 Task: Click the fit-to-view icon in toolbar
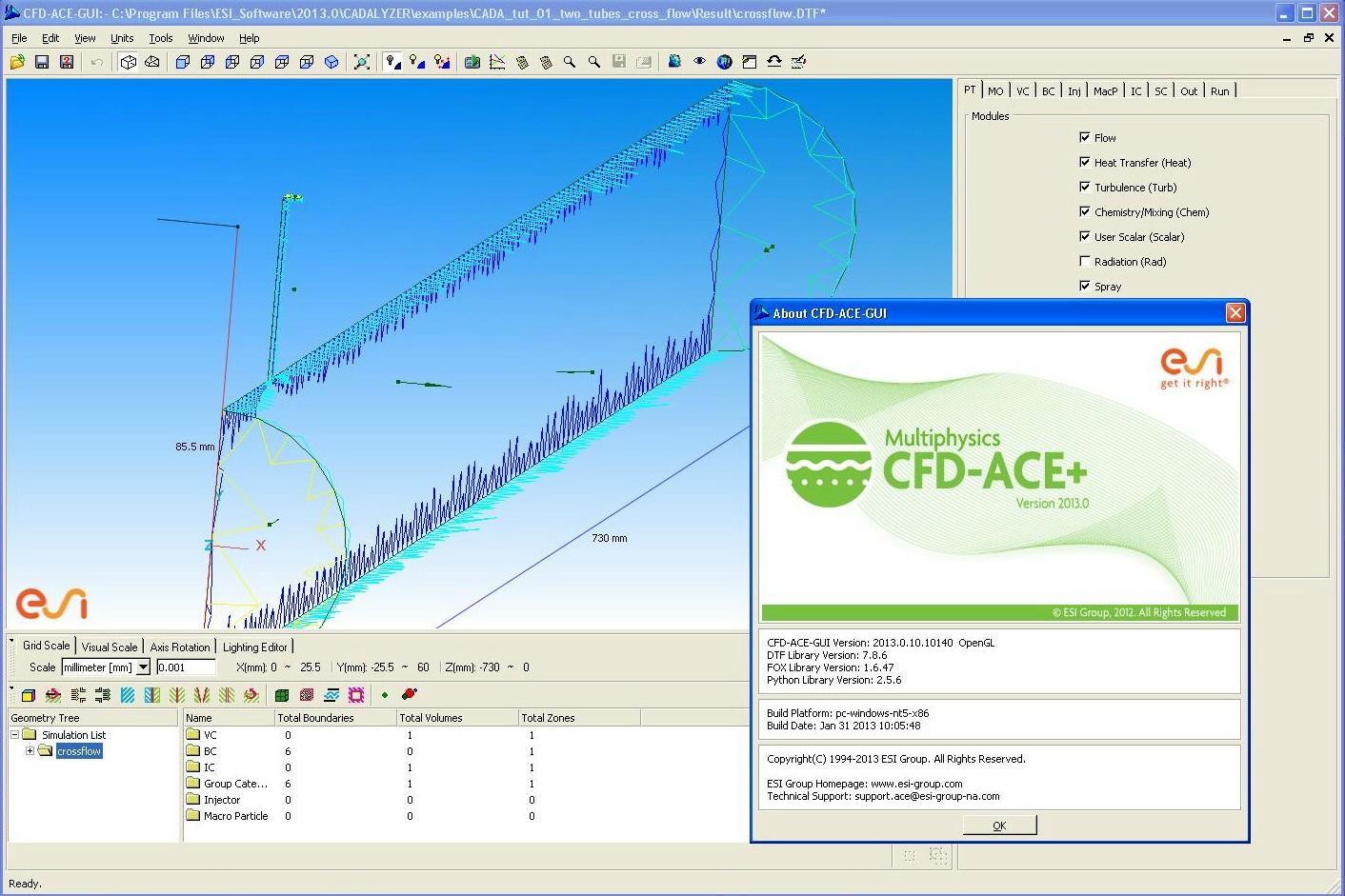tap(362, 62)
